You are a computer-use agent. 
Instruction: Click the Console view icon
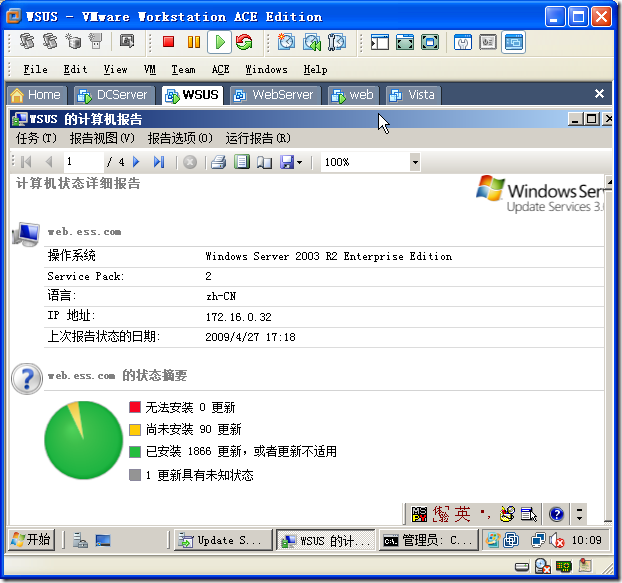tap(513, 42)
